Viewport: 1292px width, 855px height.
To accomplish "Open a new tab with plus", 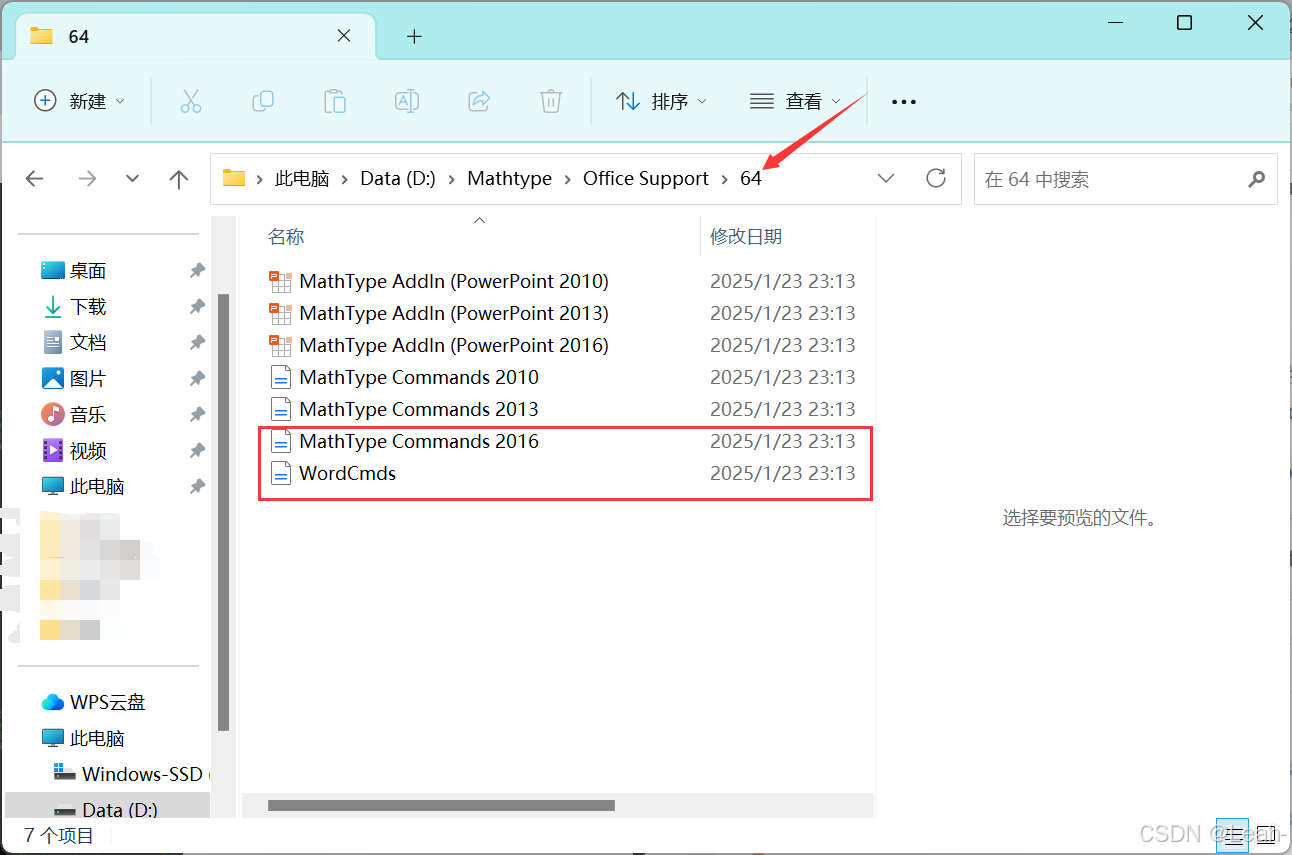I will click(415, 37).
